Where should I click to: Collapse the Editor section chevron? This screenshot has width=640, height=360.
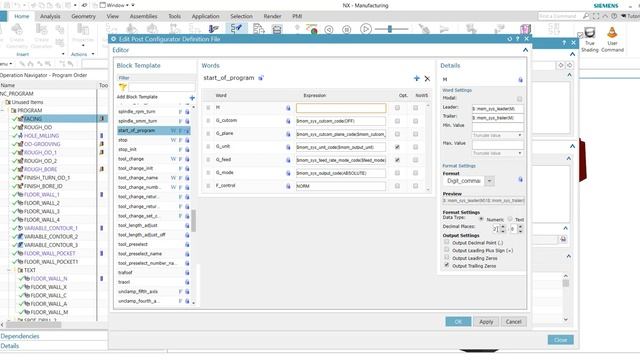(525, 50)
